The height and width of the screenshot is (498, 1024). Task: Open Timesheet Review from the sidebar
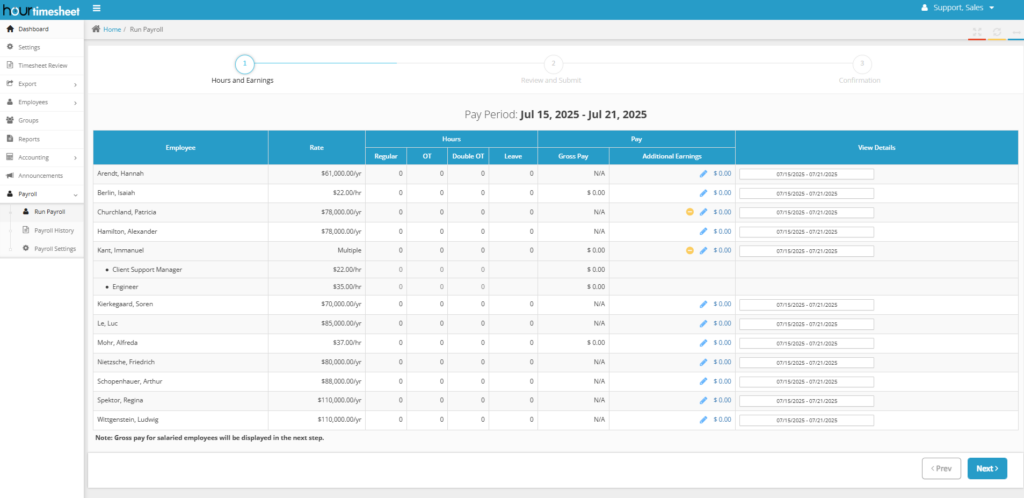tap(43, 65)
